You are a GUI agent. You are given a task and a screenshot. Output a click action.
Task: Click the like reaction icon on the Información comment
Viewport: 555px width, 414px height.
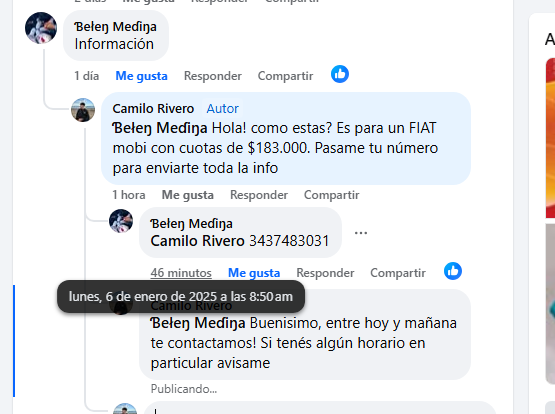[x=340, y=74]
